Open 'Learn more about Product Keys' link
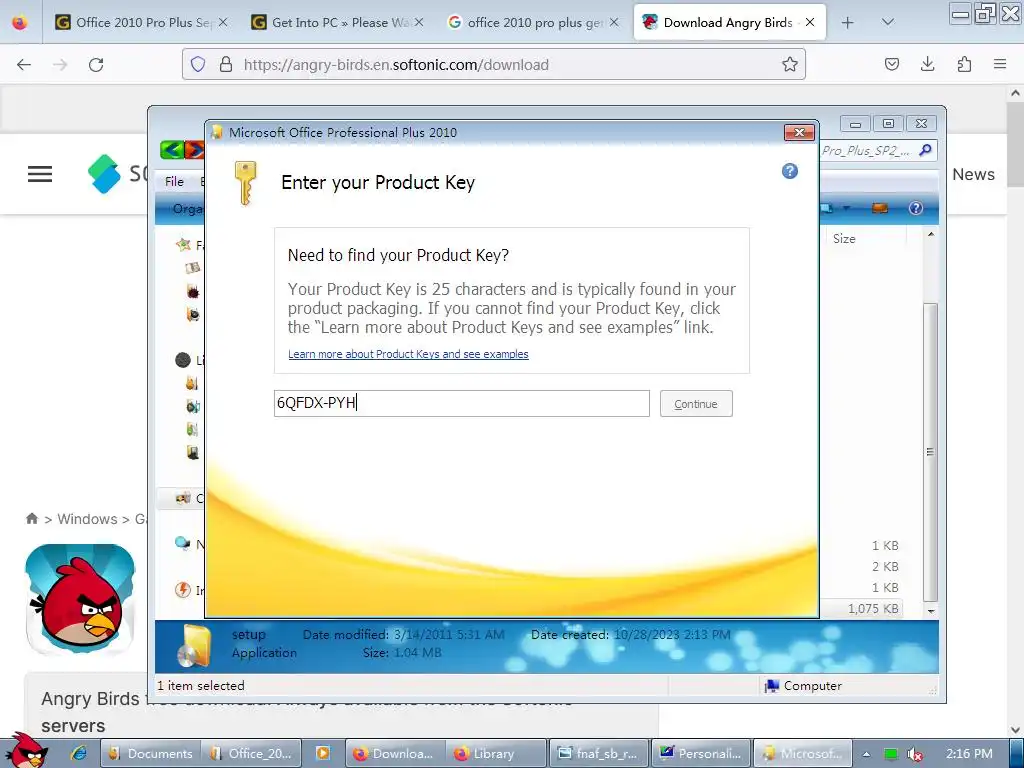The height and width of the screenshot is (768, 1024). [x=408, y=354]
